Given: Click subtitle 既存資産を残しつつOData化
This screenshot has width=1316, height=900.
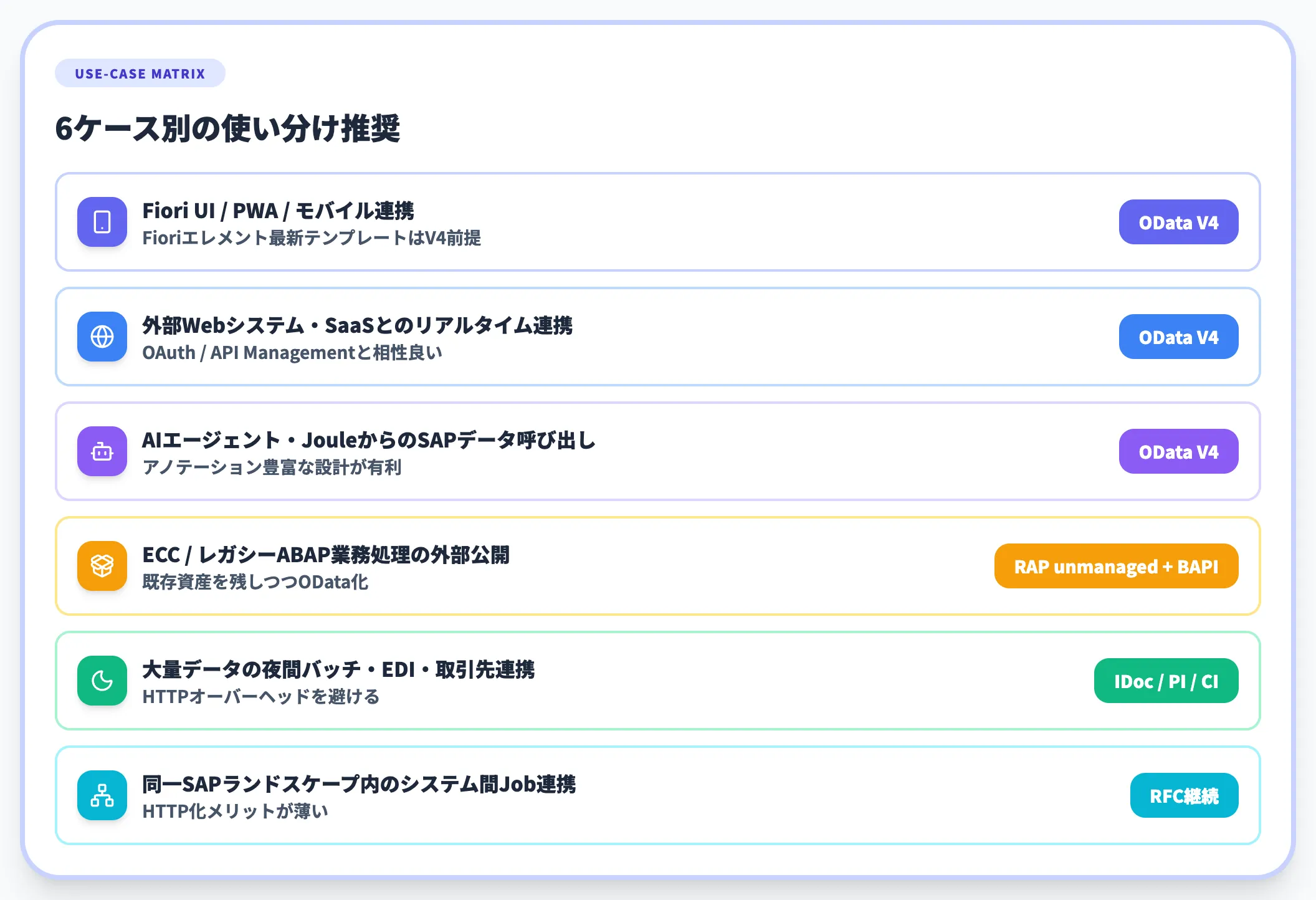Looking at the screenshot, I should [x=255, y=582].
